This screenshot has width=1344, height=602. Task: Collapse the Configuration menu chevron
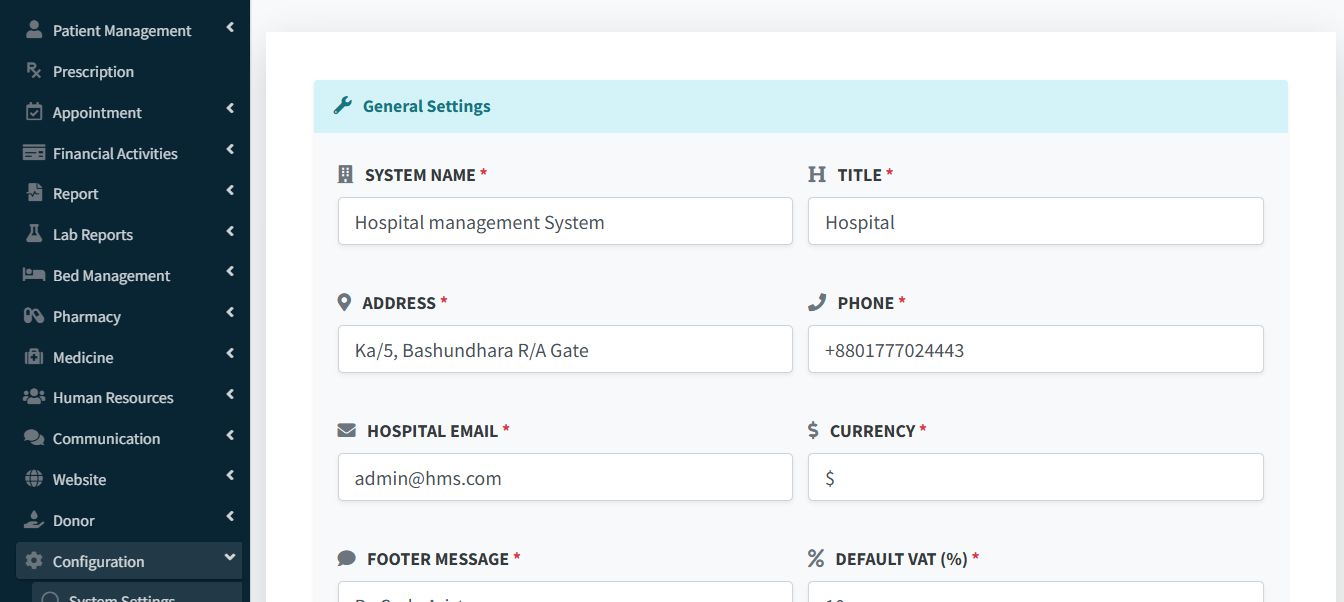tap(230, 558)
